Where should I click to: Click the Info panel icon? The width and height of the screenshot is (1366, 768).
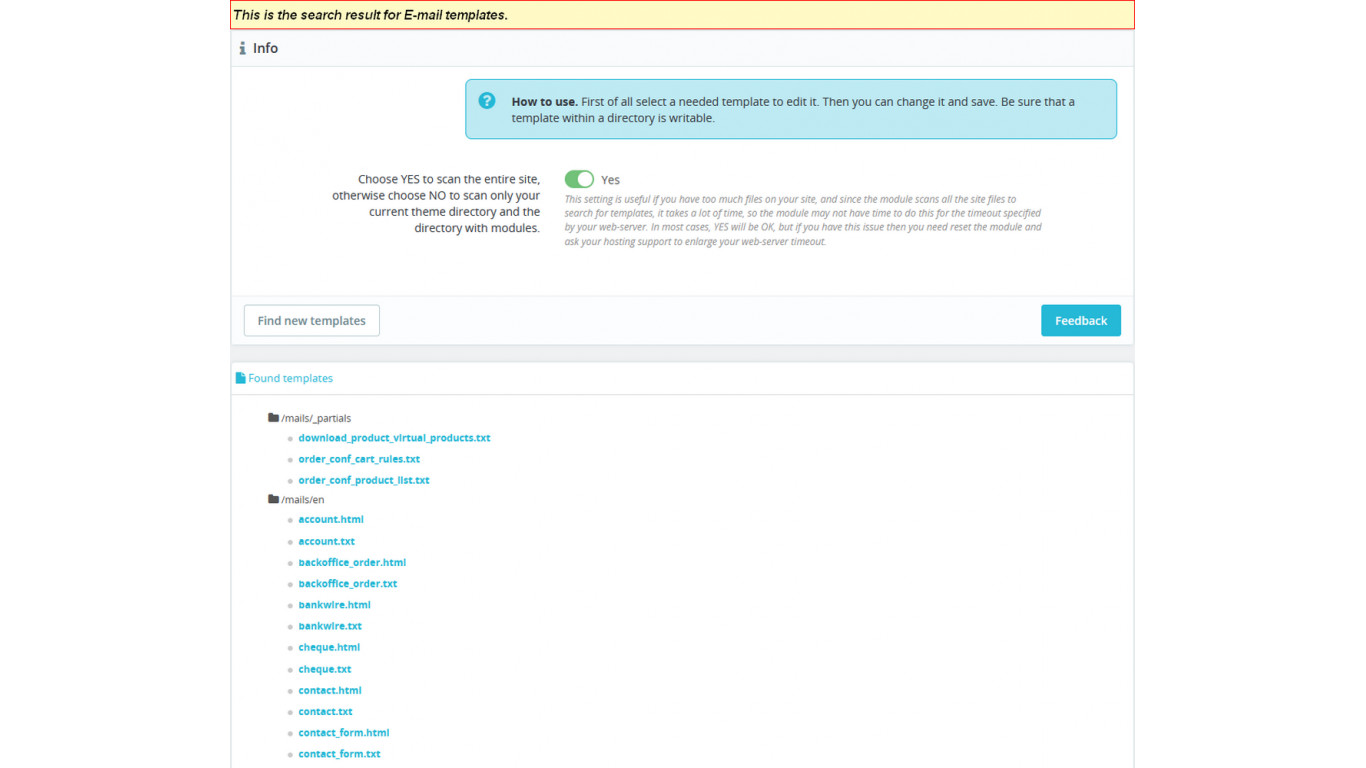[x=242, y=48]
